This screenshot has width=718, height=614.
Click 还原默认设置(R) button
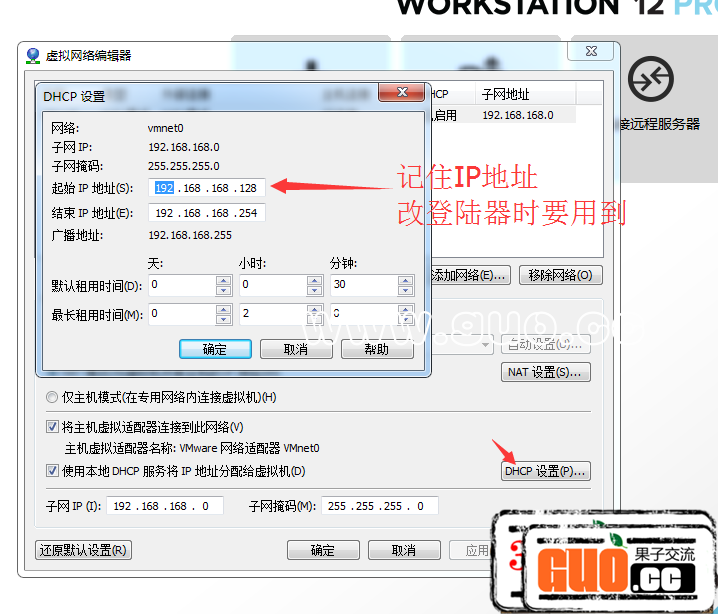83,550
